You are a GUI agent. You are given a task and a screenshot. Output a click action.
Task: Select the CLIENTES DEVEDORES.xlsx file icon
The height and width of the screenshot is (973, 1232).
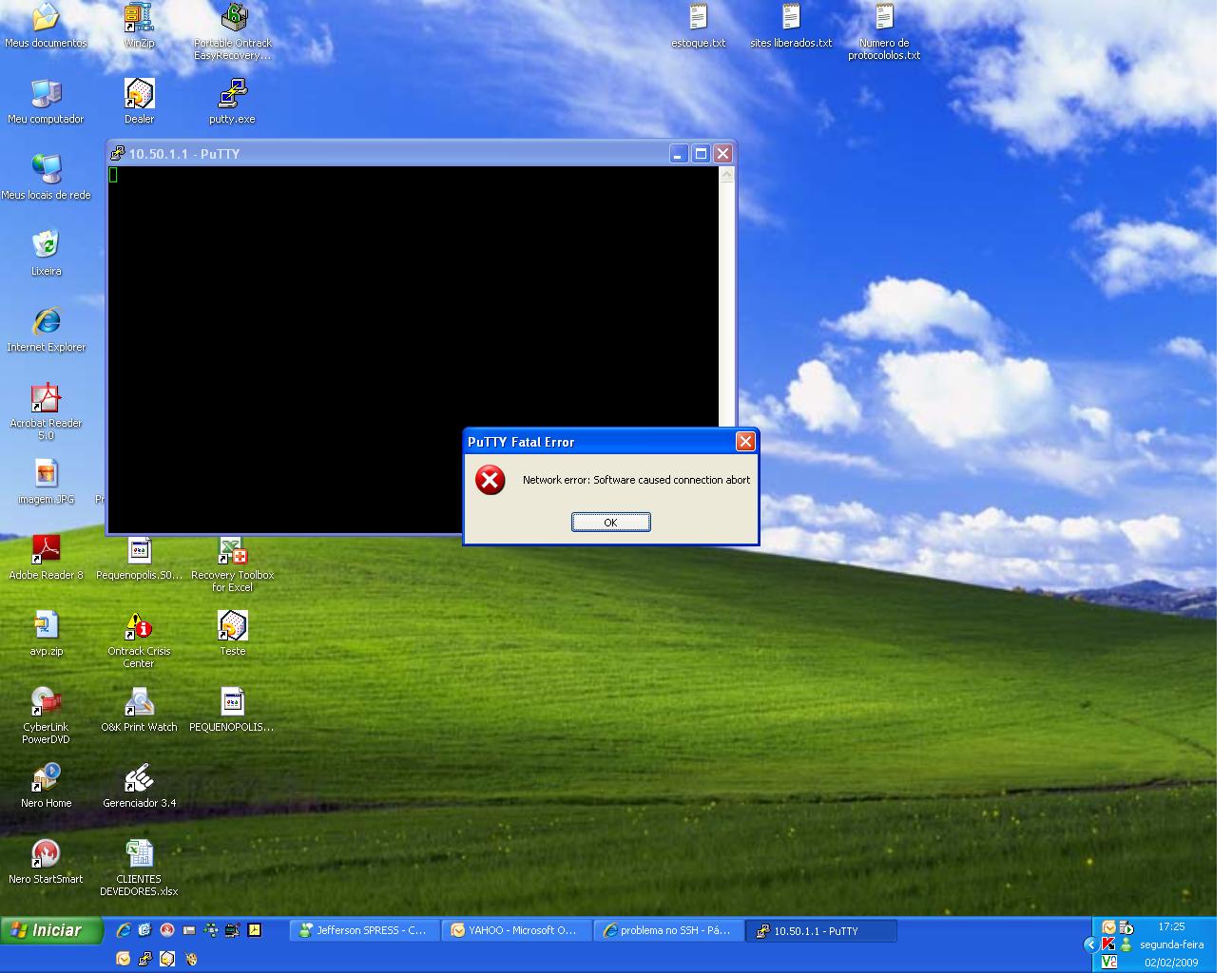[139, 868]
